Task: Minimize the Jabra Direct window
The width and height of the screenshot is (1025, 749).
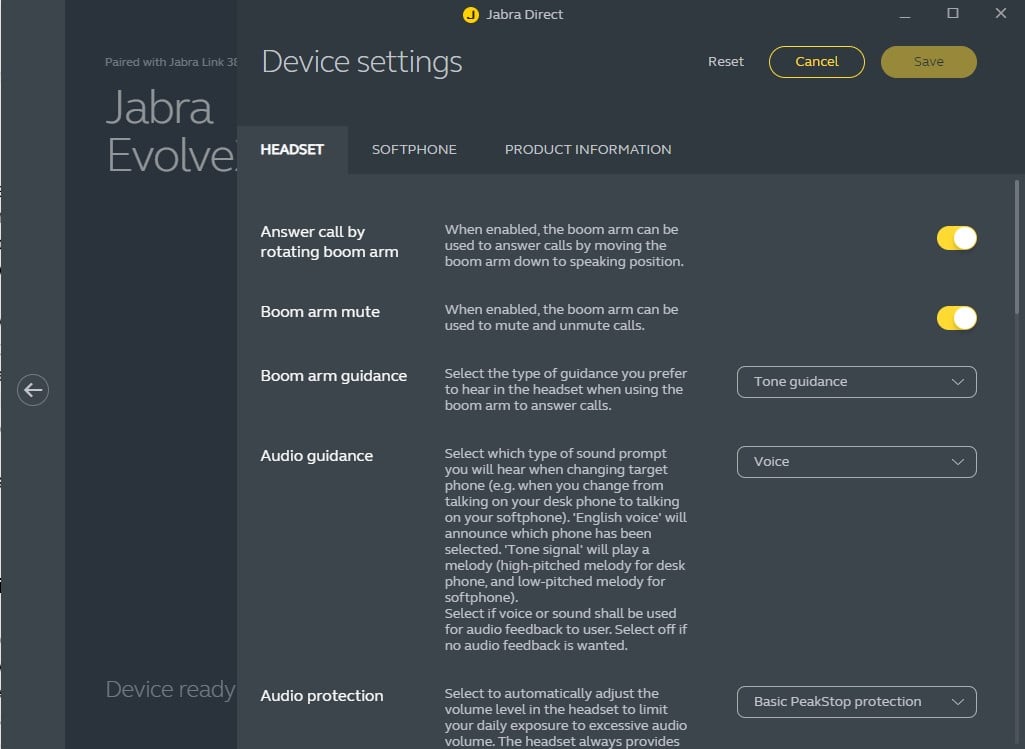Action: point(905,14)
